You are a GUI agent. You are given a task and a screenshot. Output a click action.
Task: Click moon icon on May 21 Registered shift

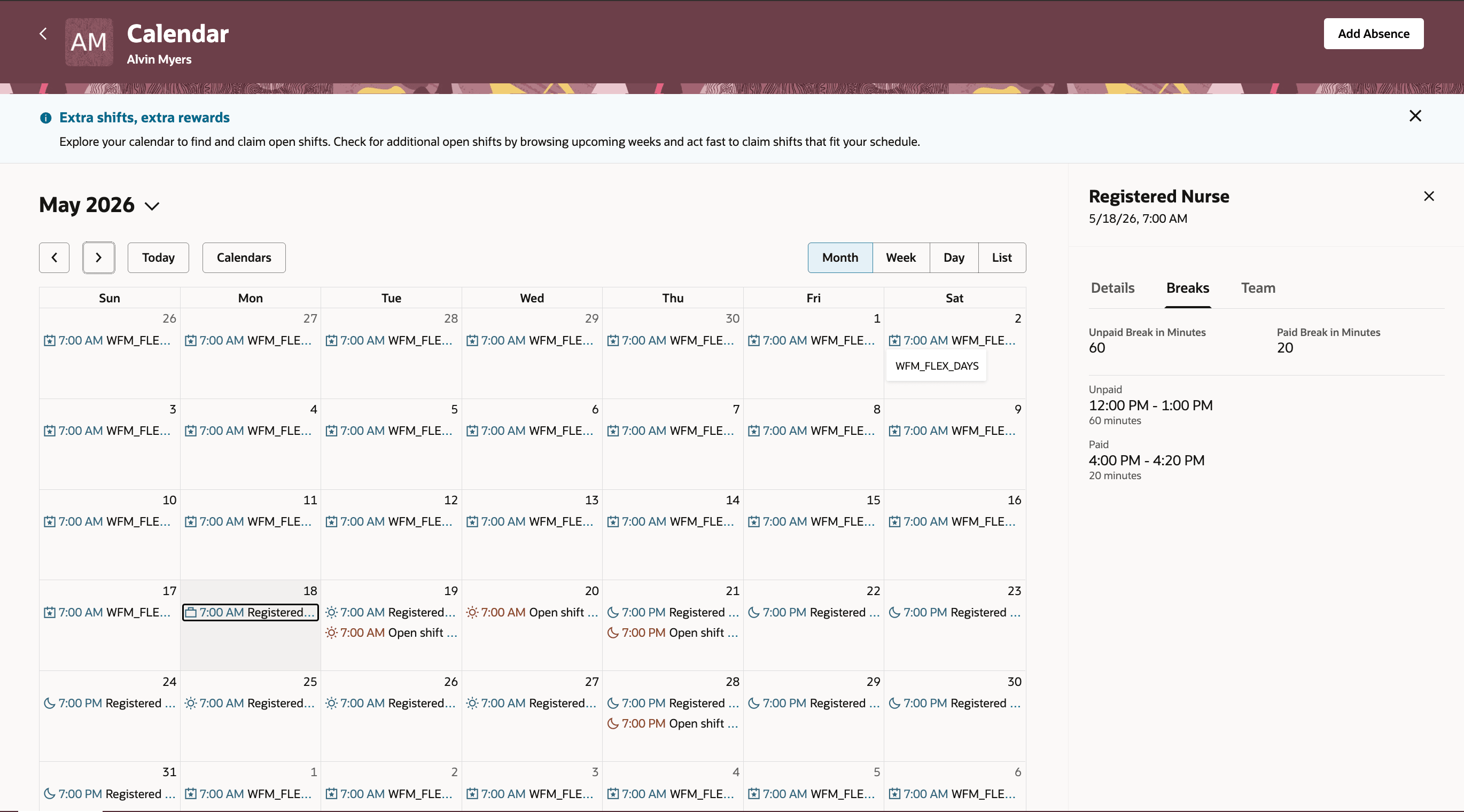pos(613,613)
